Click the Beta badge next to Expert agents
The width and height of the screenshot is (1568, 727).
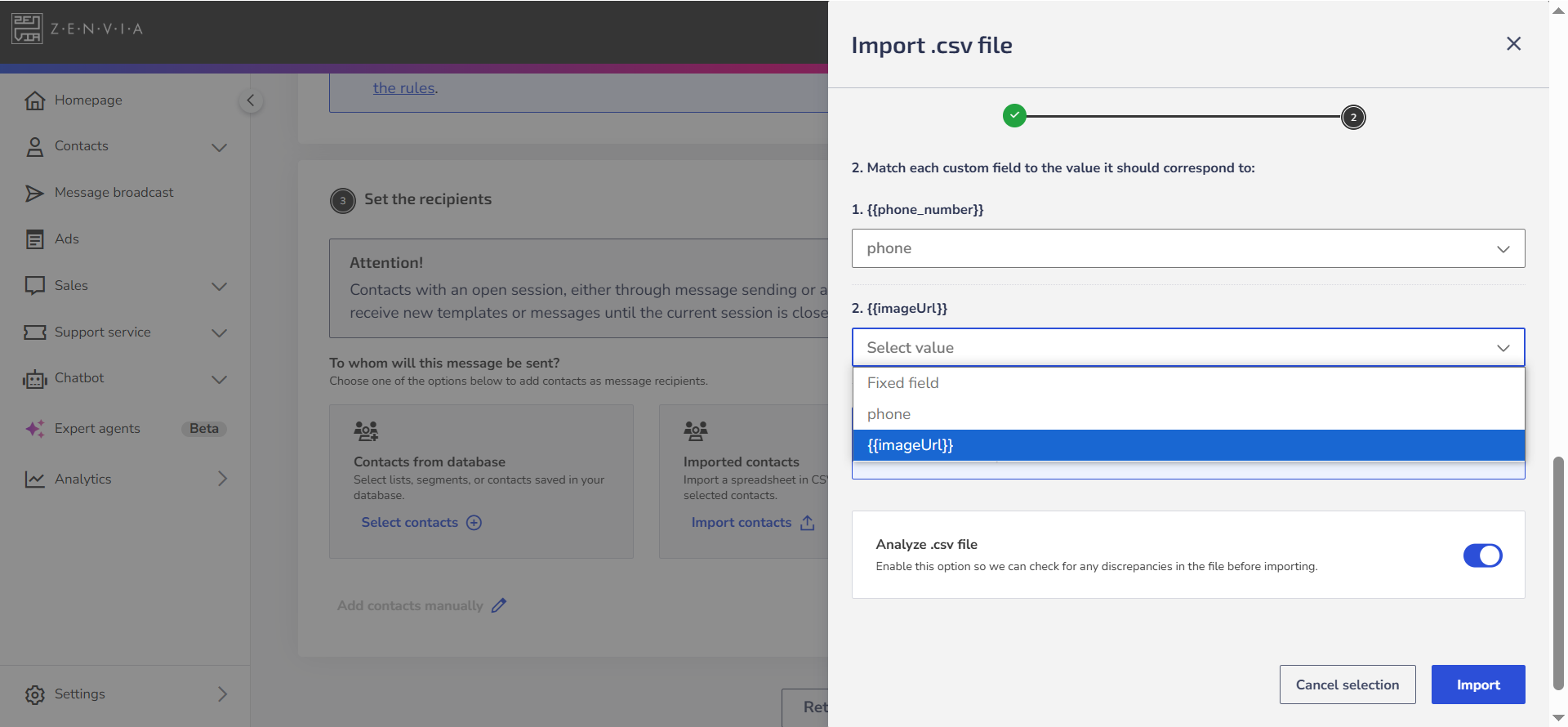(204, 428)
